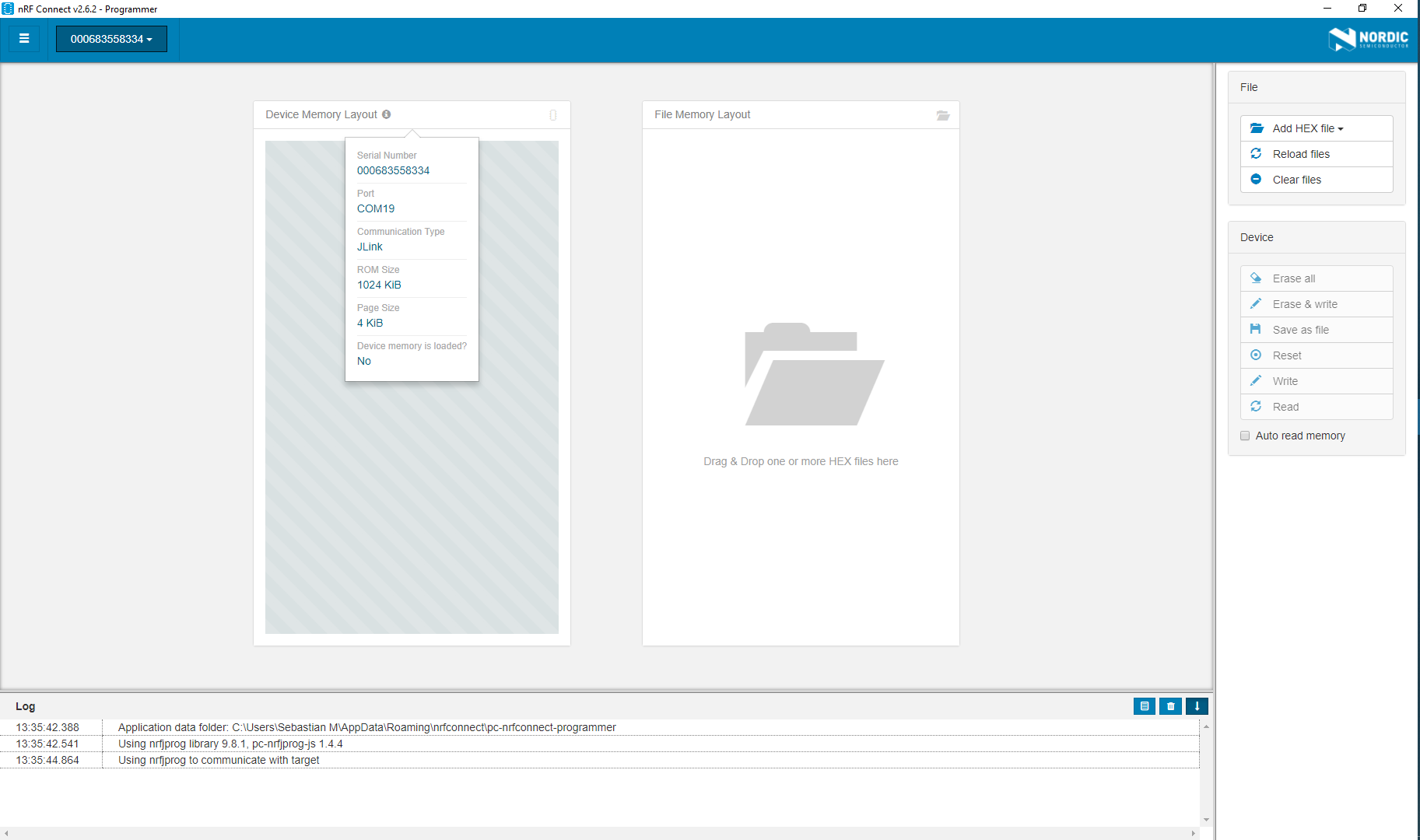1420x840 pixels.
Task: Click Erase all in the Device panel
Action: (1317, 278)
